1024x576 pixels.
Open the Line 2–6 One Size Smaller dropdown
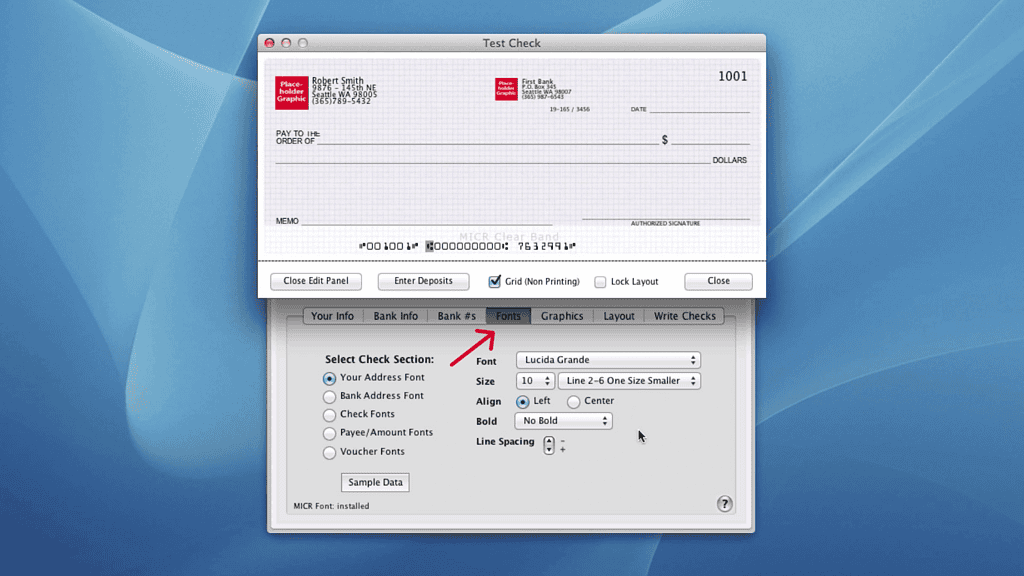click(630, 381)
